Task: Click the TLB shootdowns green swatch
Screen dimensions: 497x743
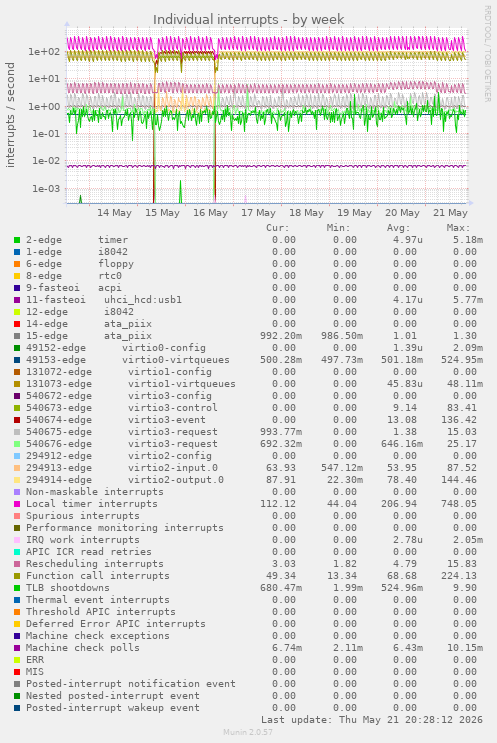Action: [17, 588]
